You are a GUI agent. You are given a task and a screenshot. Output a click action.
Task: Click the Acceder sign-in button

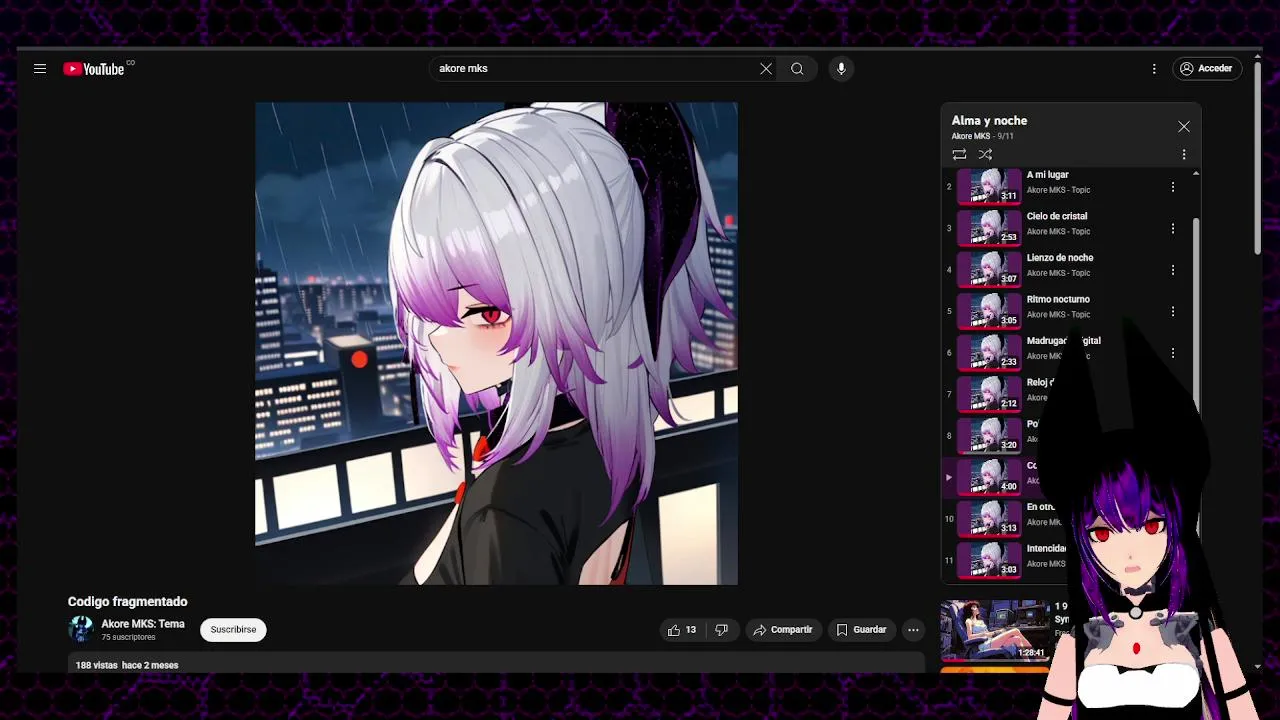click(x=1207, y=69)
